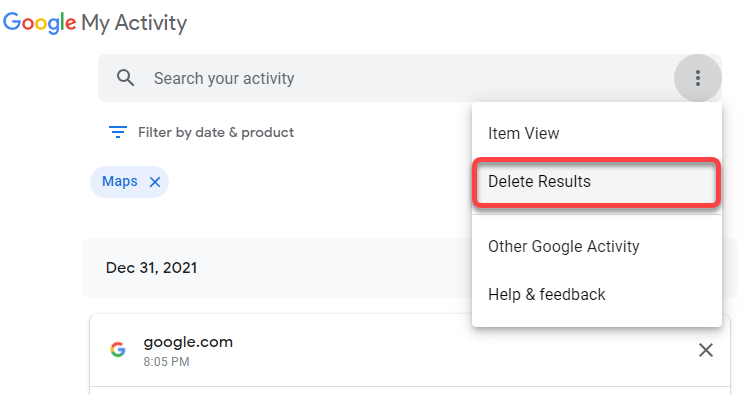748x395 pixels.
Task: Click the Maps filter chip label
Action: click(120, 181)
